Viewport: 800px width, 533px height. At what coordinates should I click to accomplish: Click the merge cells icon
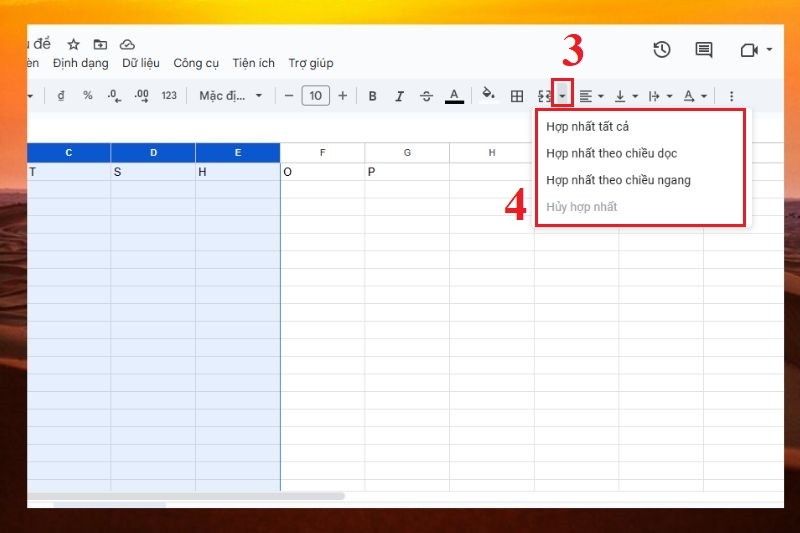(544, 96)
